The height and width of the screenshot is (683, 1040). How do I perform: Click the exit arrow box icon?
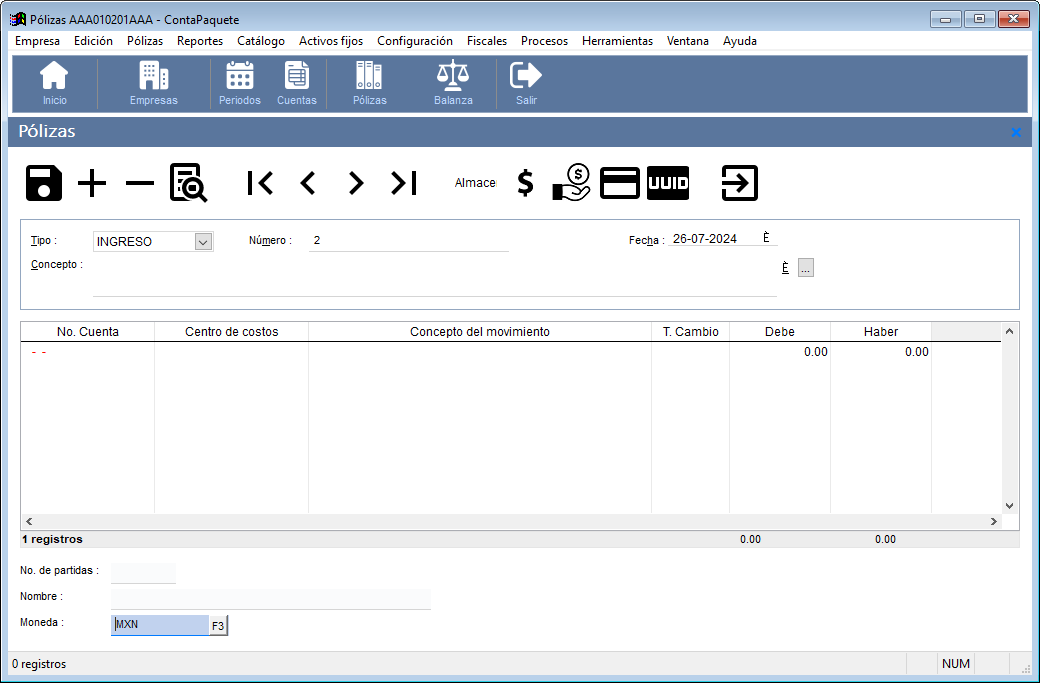pos(740,183)
